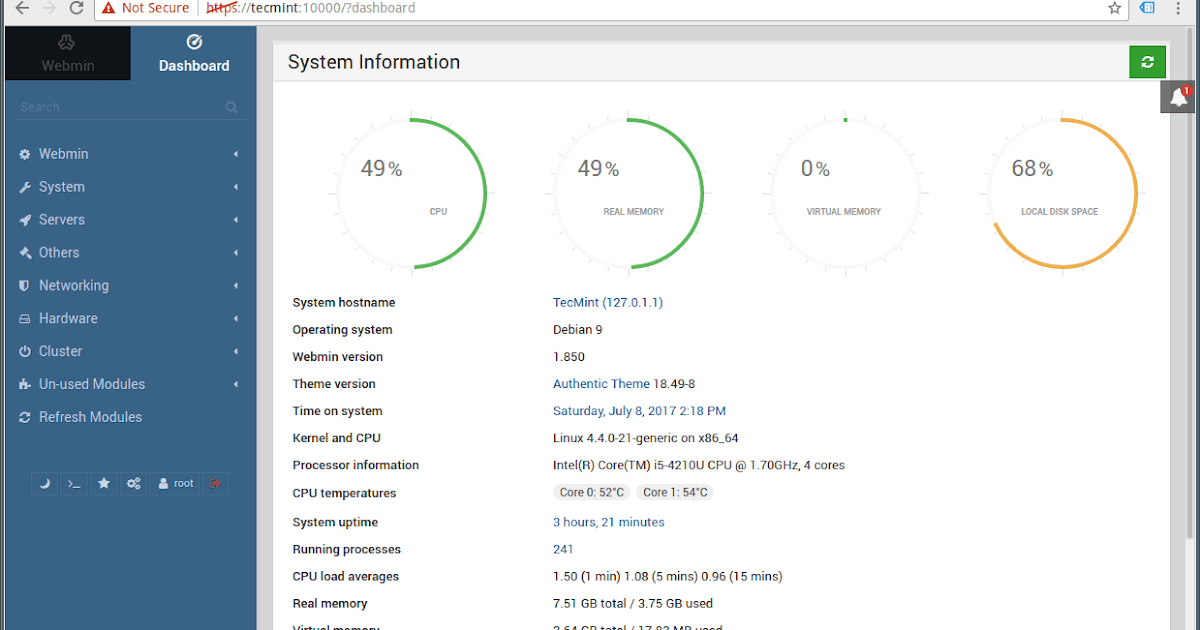Open the notifications bell

pyautogui.click(x=1179, y=97)
